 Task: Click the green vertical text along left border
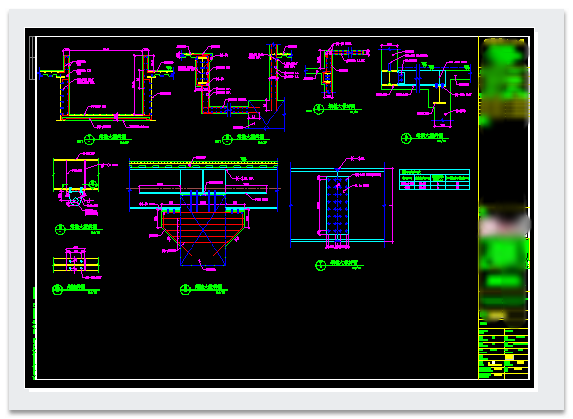[x=35, y=333]
